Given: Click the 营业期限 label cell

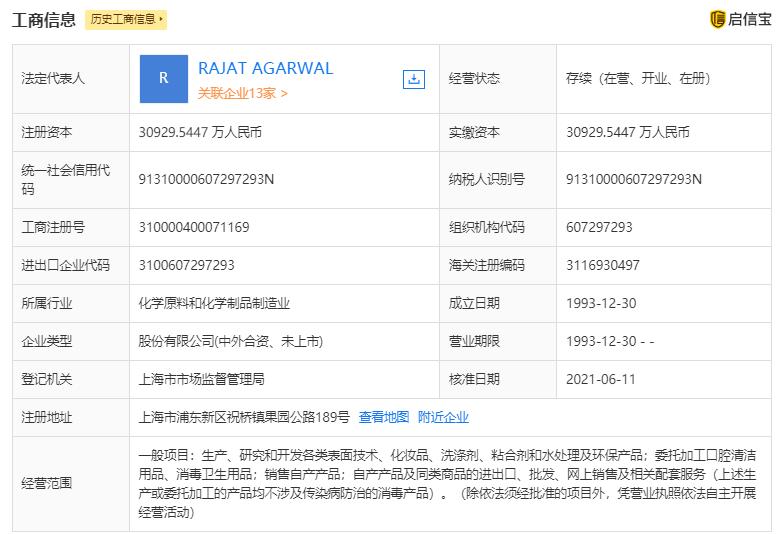Looking at the screenshot, I should [x=498, y=341].
